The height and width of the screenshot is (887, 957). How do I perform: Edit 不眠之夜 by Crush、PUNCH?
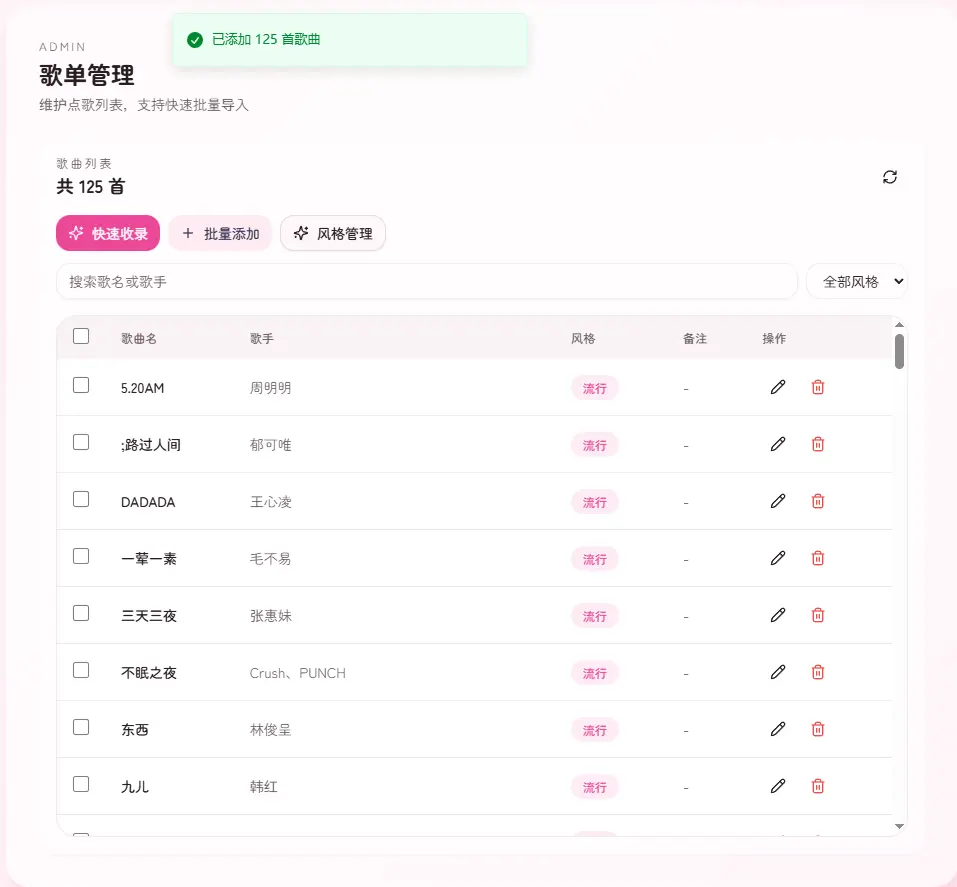[x=777, y=672]
